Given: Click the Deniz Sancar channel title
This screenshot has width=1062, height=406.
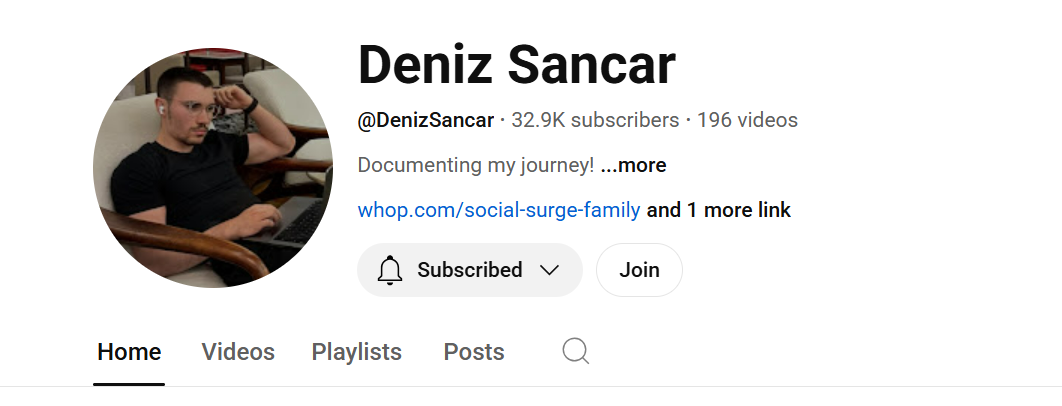Looking at the screenshot, I should click(x=516, y=66).
